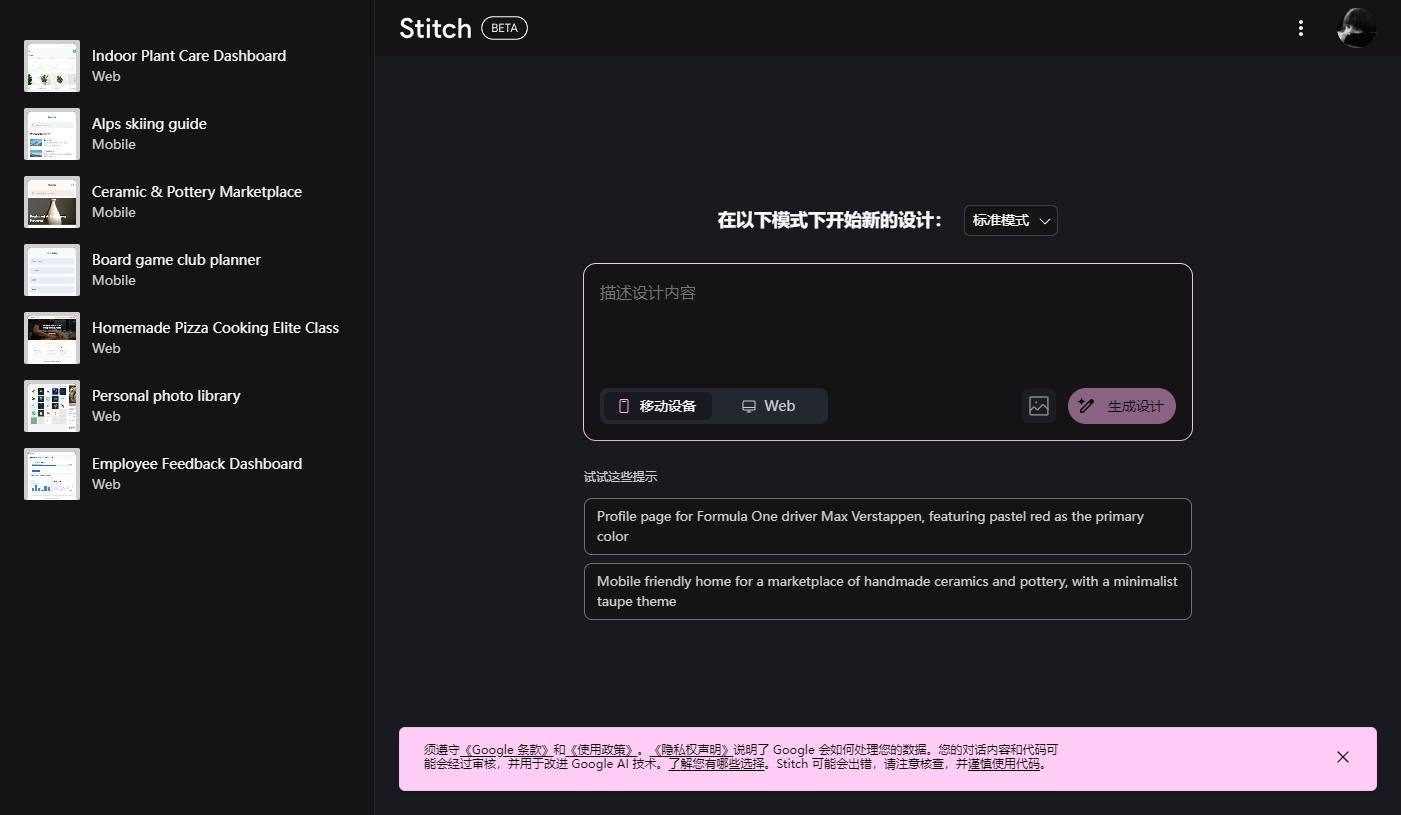Open the Personal photo library project
The image size is (1401, 815).
[187, 406]
